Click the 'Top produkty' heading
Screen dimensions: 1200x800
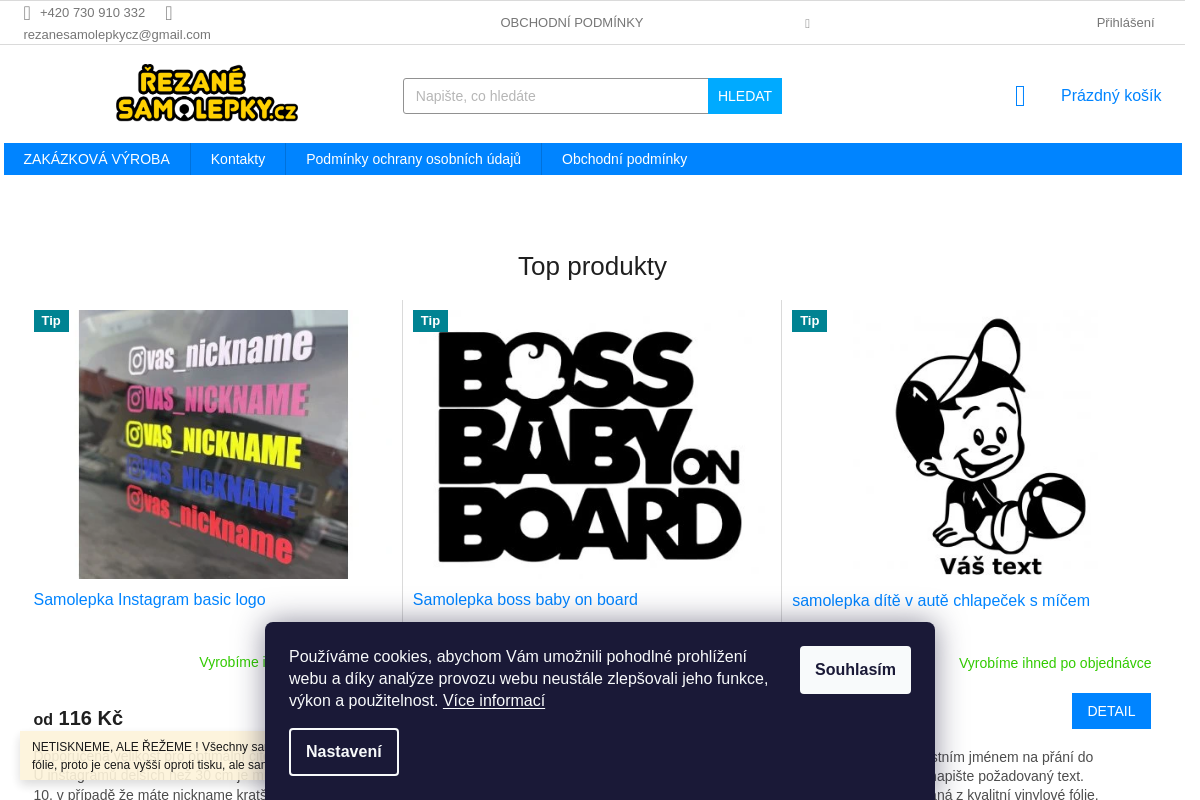tap(592, 266)
